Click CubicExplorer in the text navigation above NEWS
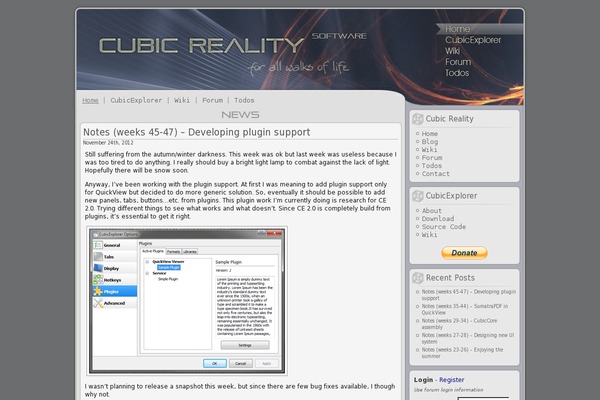The height and width of the screenshot is (400, 600). pyautogui.click(x=136, y=100)
